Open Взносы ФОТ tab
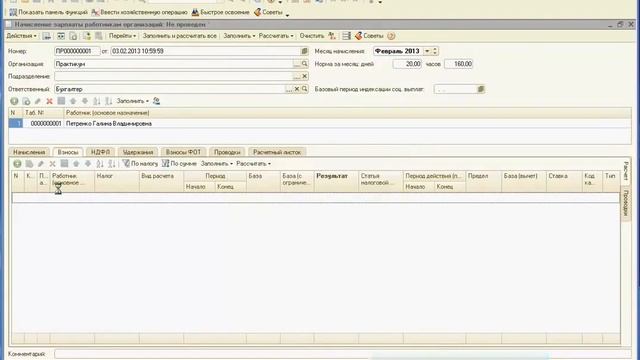Screen dimensions: 640x360 pos(183,152)
